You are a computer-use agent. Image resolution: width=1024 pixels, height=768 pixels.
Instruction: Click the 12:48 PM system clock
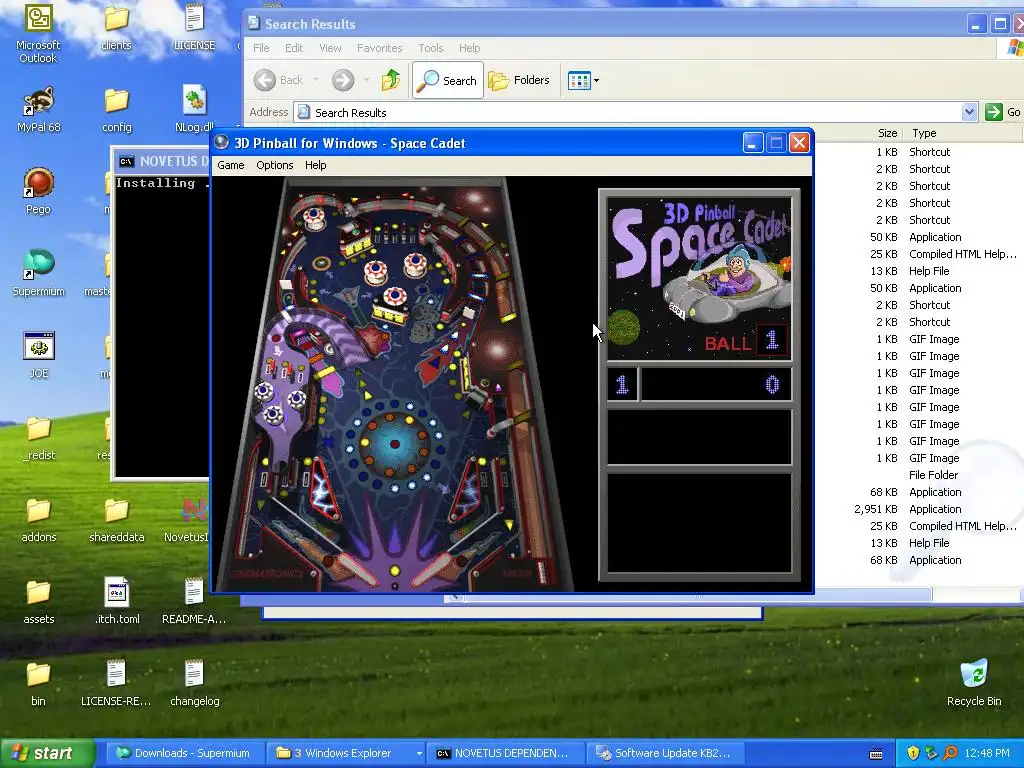[987, 753]
